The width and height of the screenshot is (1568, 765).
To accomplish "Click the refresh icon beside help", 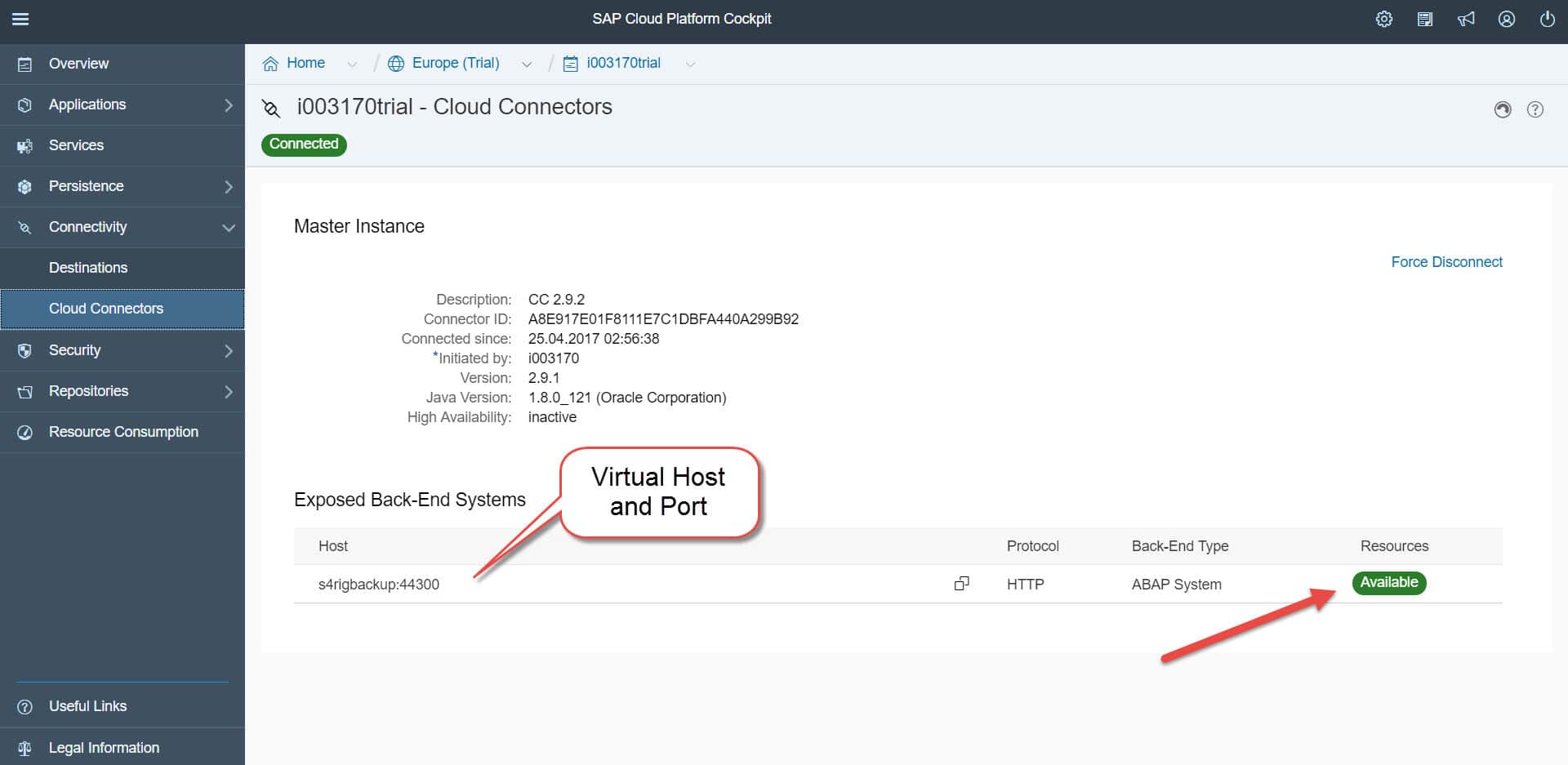I will pos(1503,109).
